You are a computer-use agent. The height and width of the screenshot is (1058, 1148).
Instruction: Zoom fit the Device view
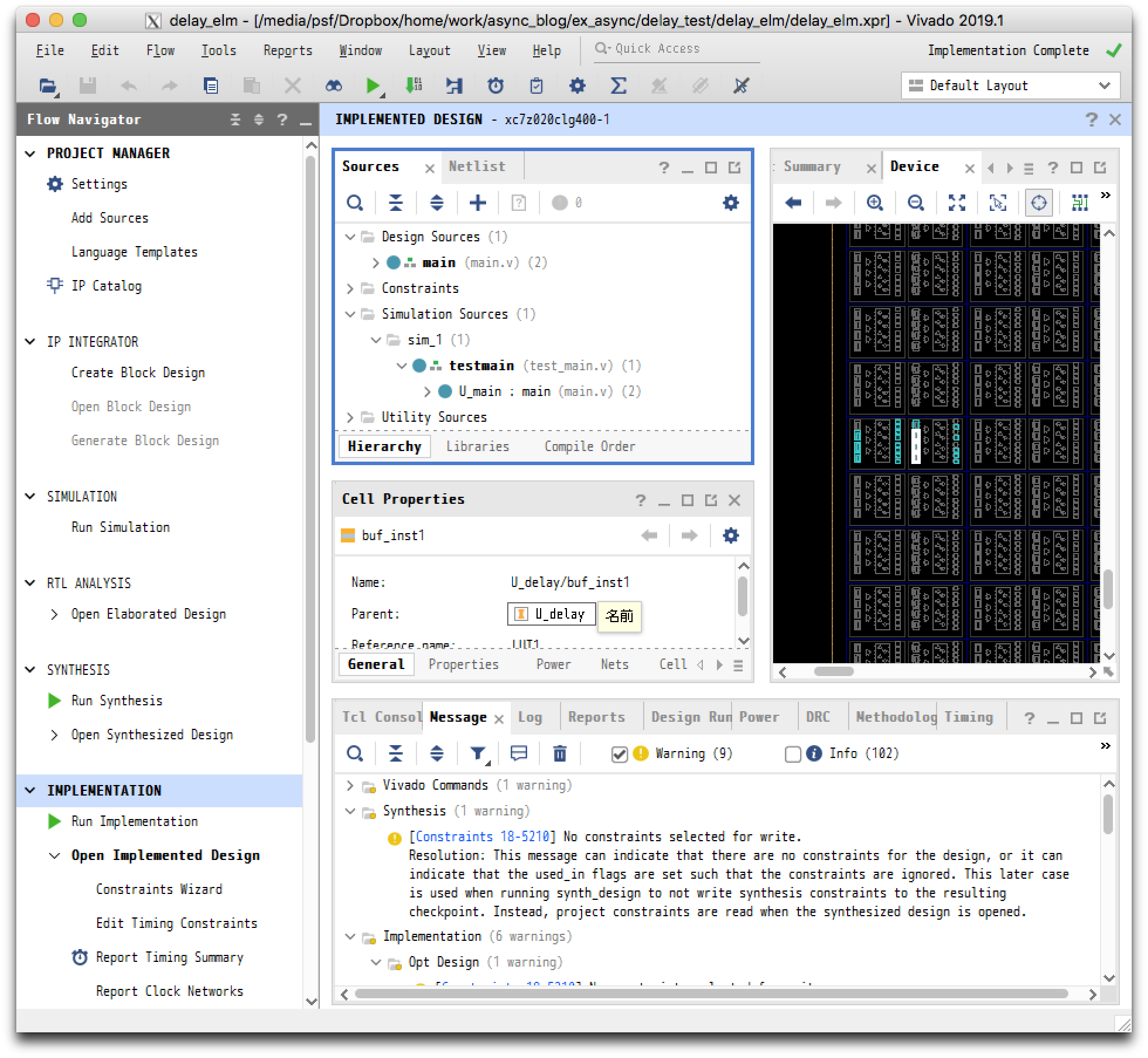(x=956, y=203)
